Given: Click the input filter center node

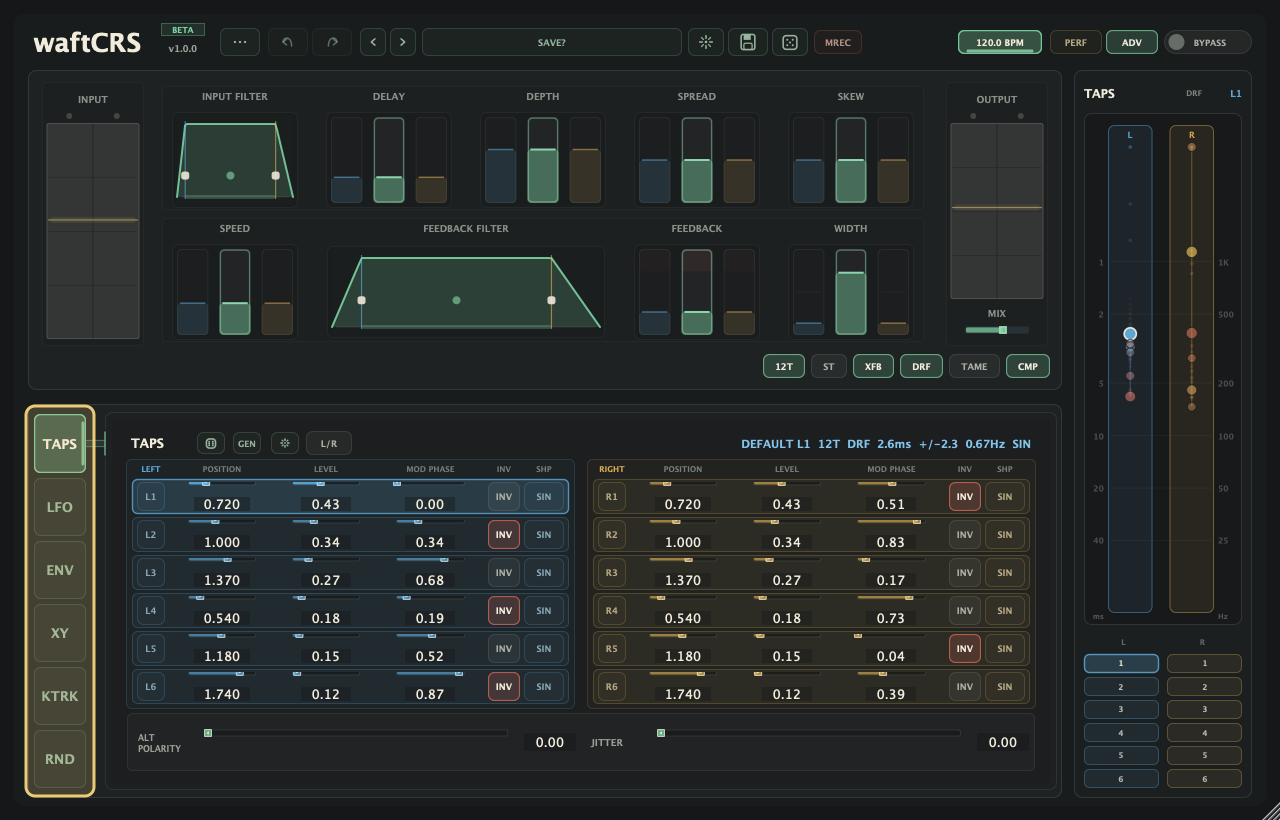Looking at the screenshot, I should pos(230,175).
